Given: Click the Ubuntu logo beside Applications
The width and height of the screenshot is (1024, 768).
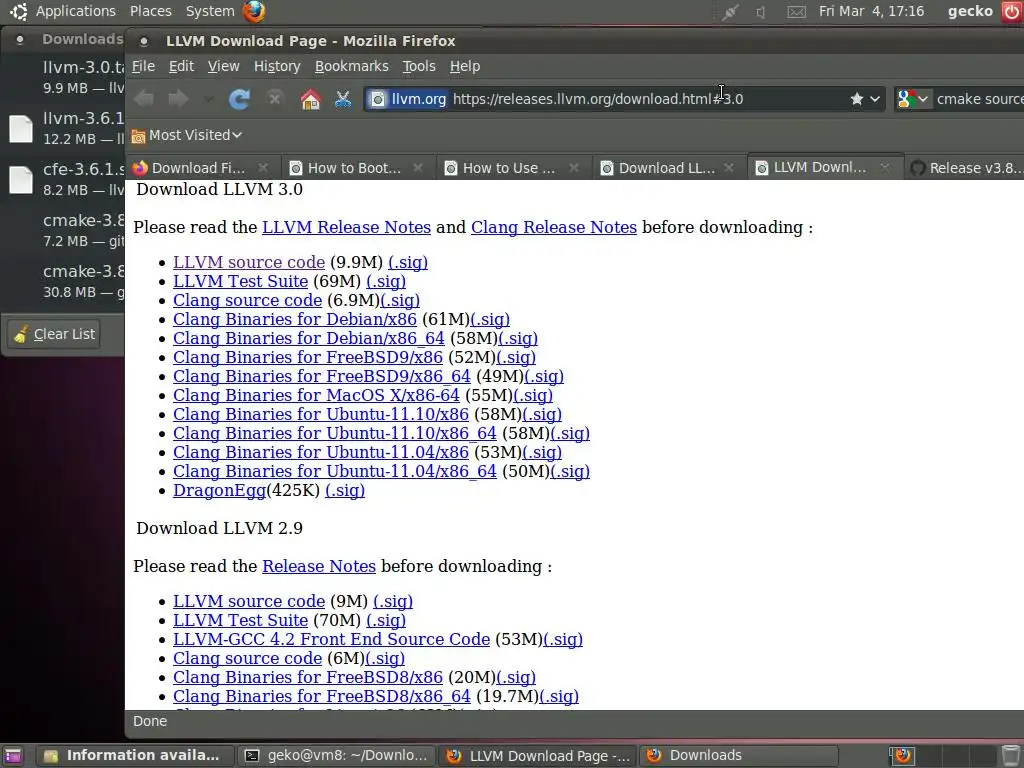Looking at the screenshot, I should pyautogui.click(x=19, y=11).
